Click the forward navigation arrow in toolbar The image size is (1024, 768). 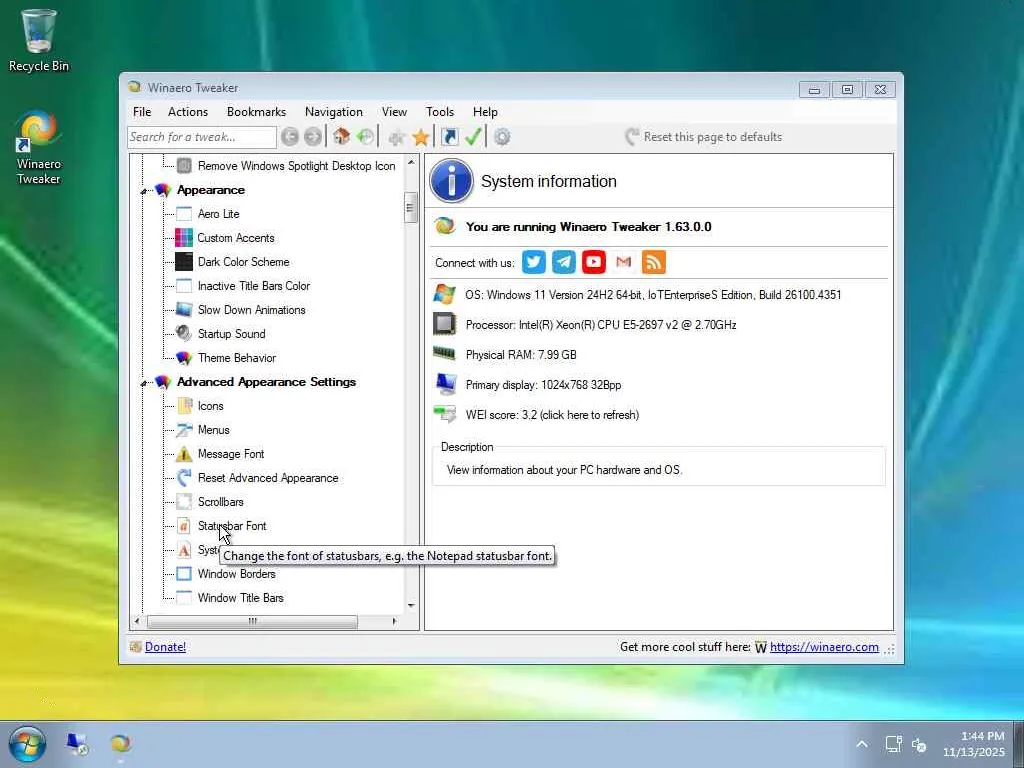point(313,137)
